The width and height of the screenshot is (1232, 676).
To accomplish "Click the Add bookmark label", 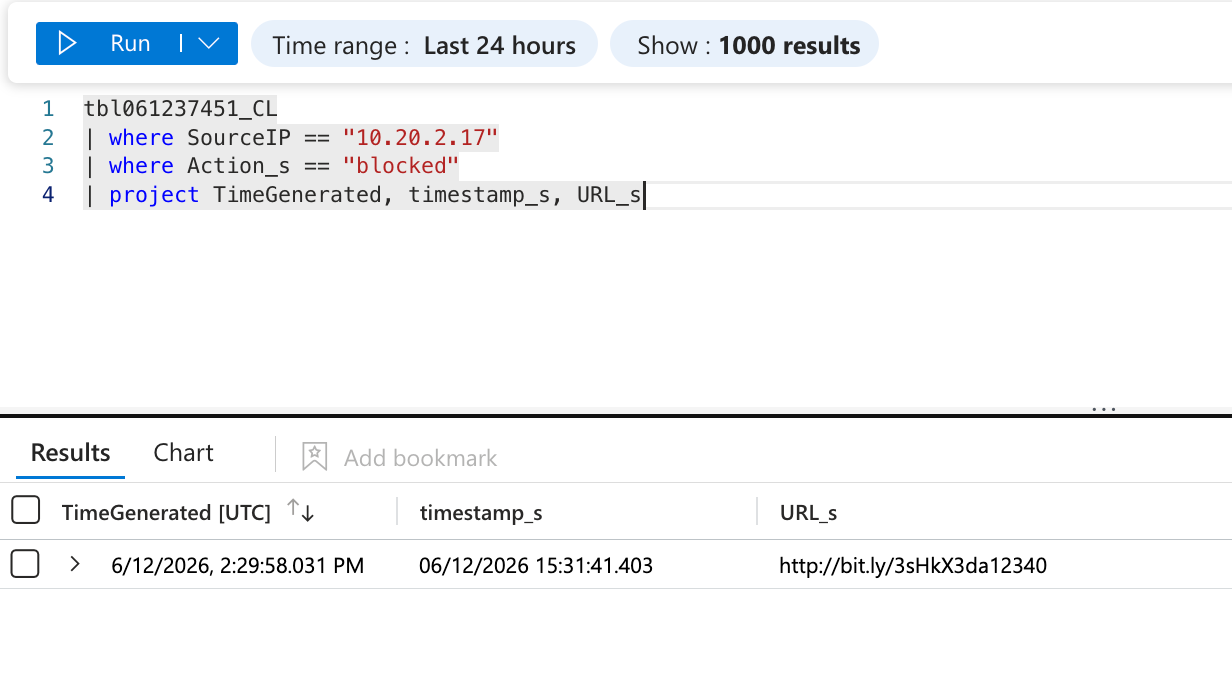I will coord(420,458).
